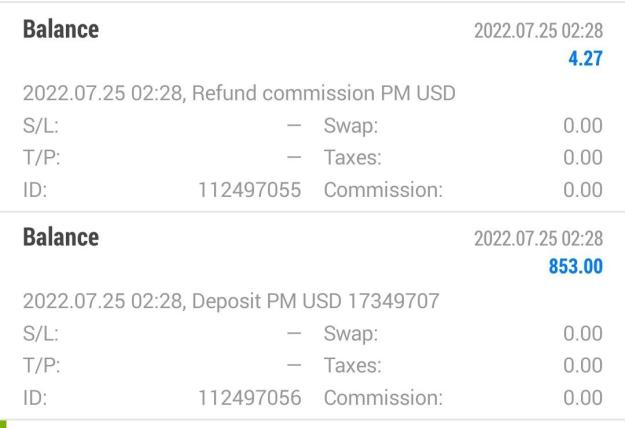Click the 4.27 profit amount

coord(585,58)
